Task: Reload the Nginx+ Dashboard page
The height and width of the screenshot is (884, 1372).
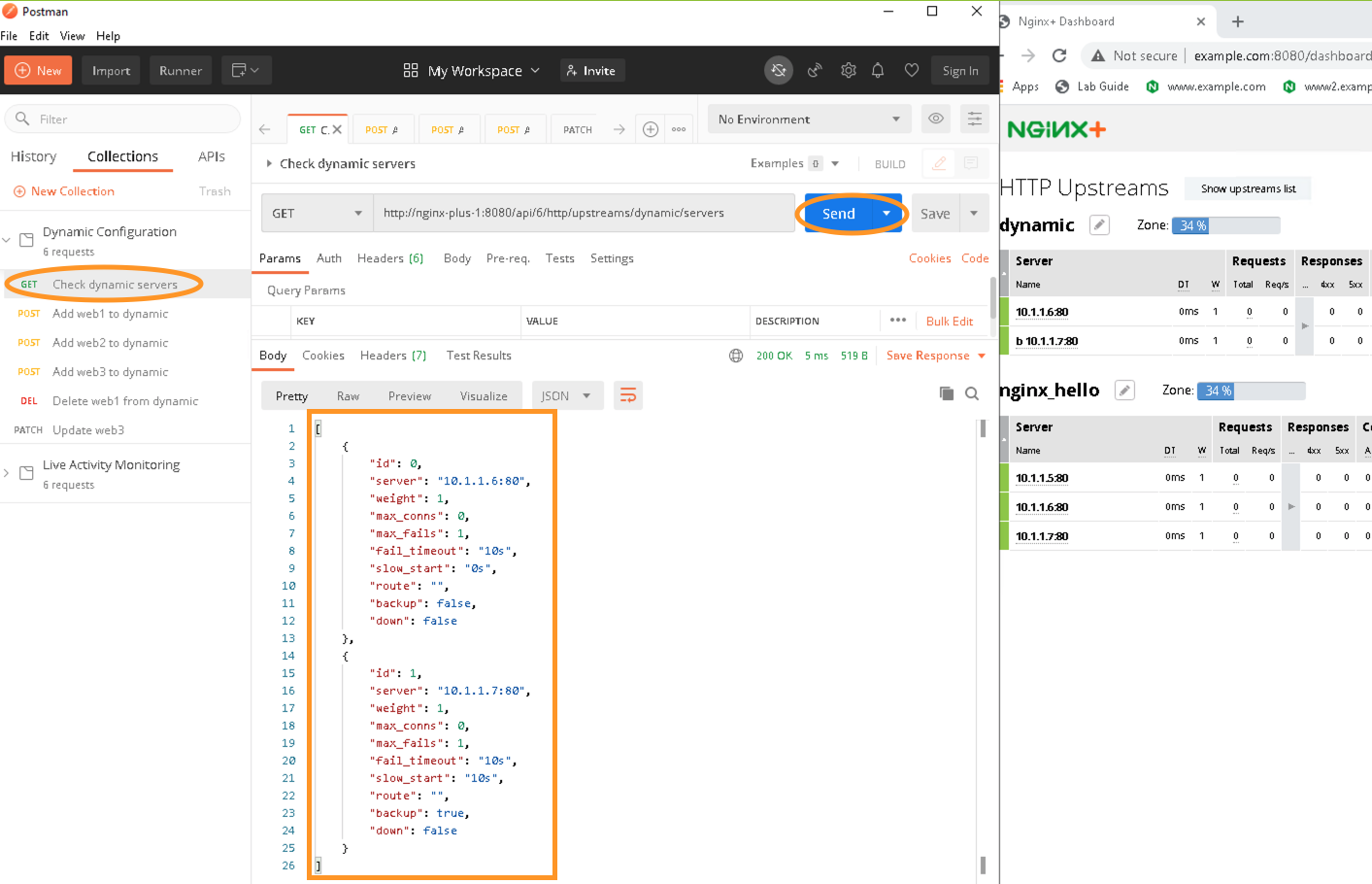Action: 1059,55
